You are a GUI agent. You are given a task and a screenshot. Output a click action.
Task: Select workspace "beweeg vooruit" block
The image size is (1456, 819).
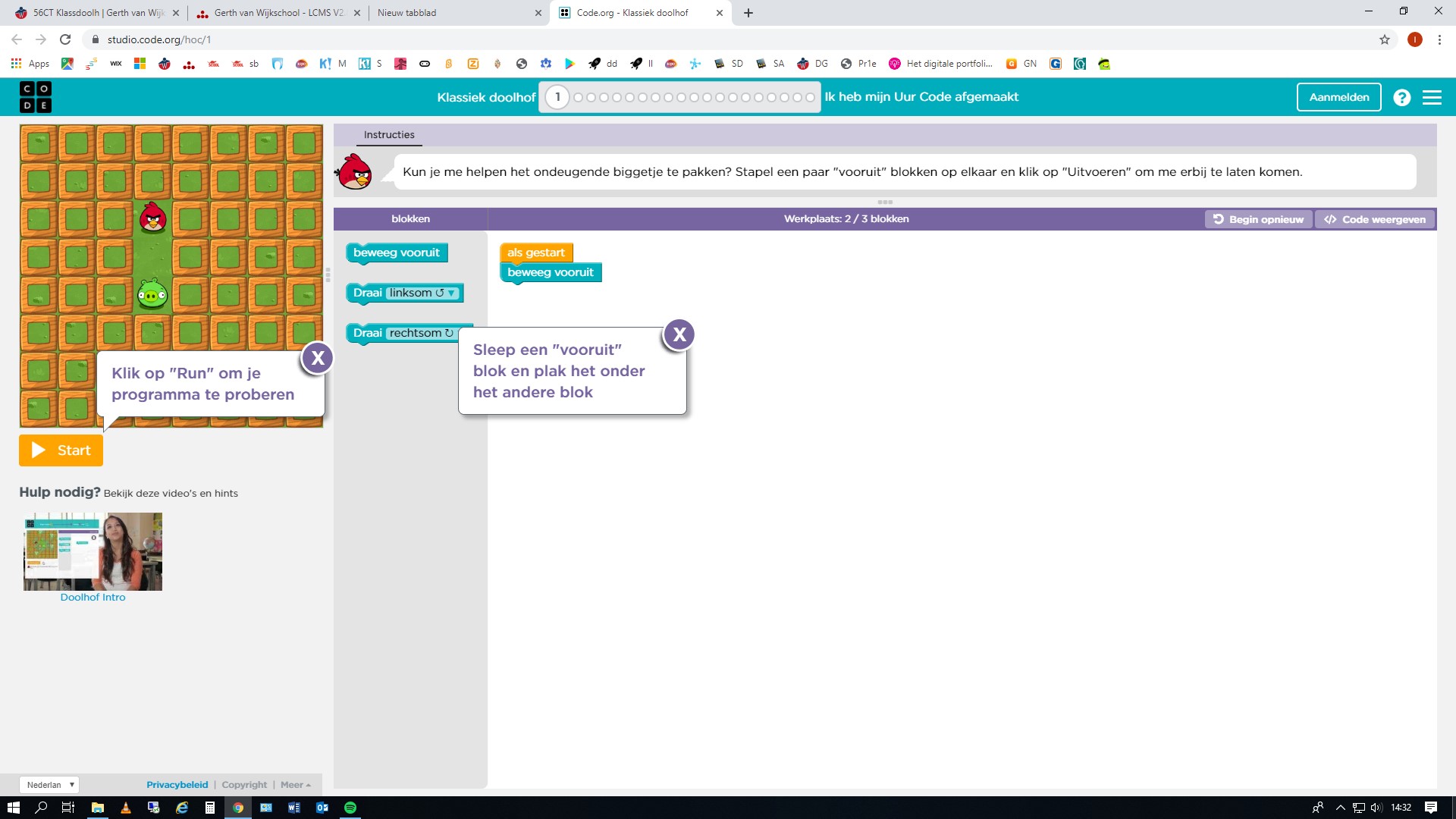(x=551, y=272)
